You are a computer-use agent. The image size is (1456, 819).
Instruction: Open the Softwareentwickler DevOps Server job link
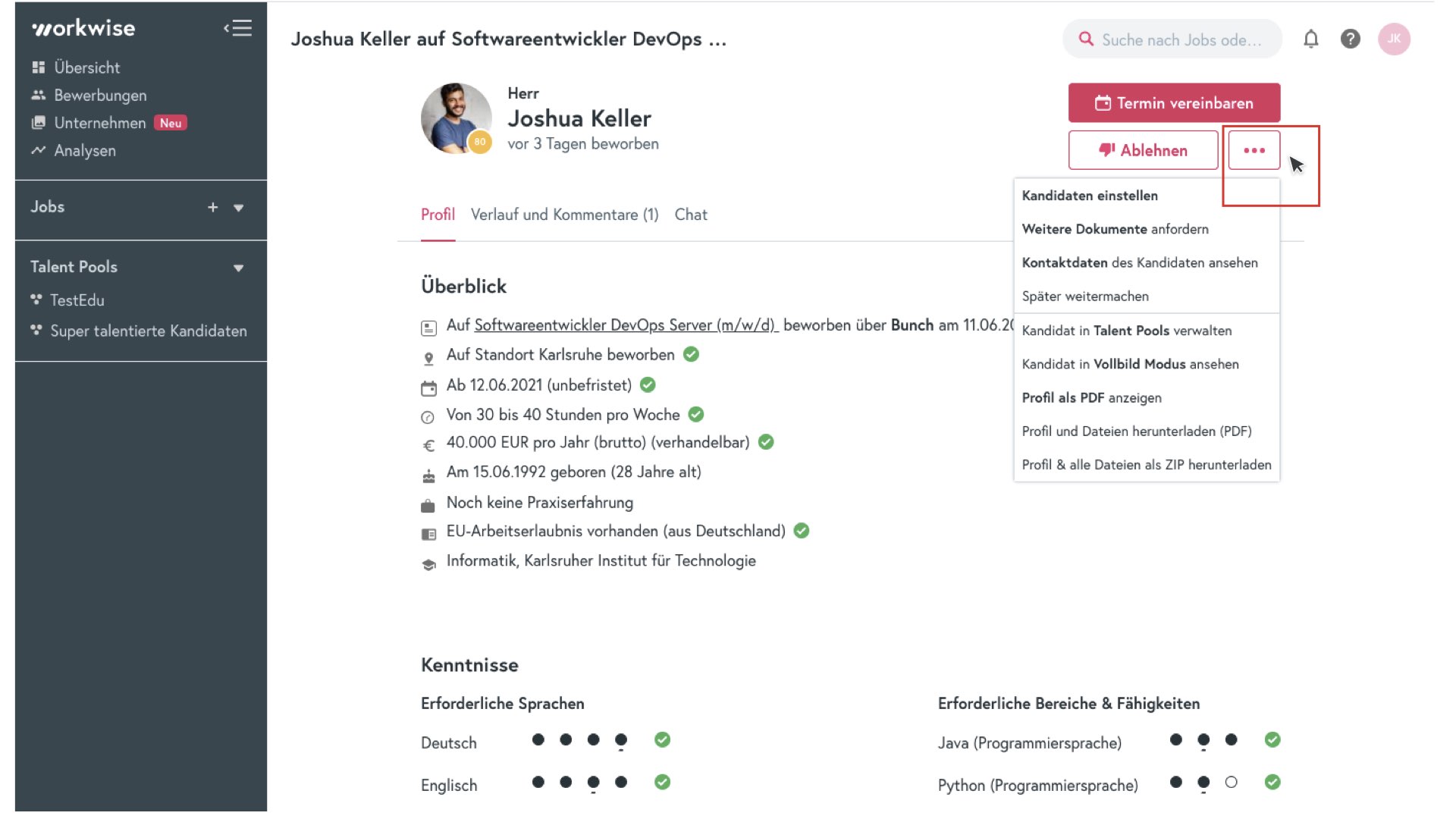(x=626, y=325)
